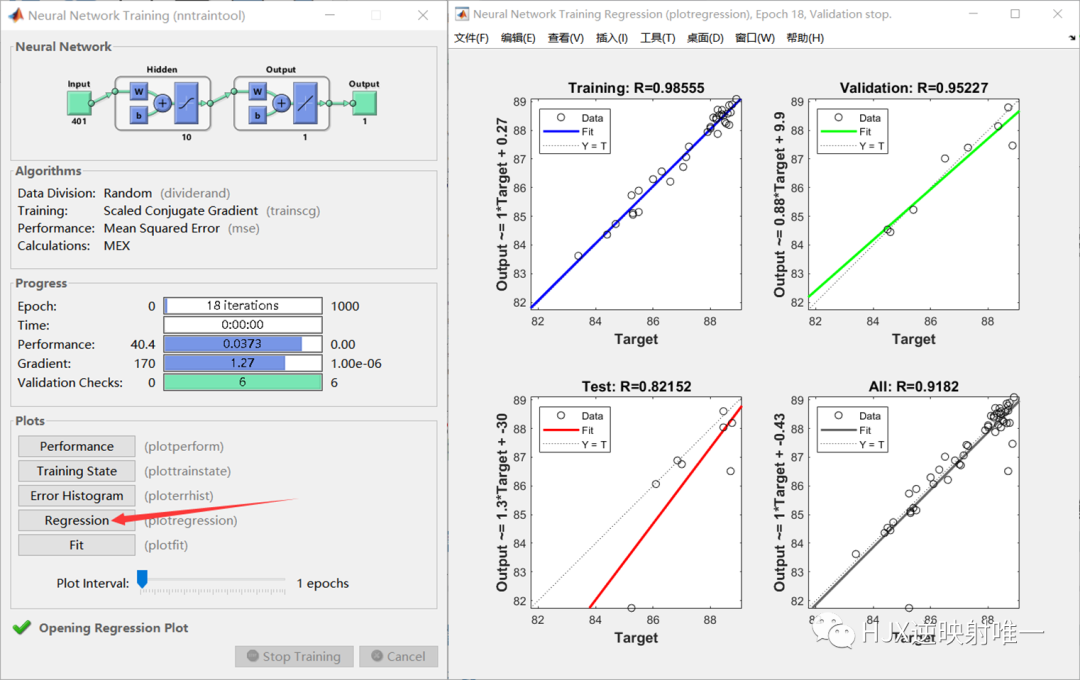Viewport: 1080px width, 680px height.
Task: Open the 窗口(W) menu
Action: click(755, 38)
